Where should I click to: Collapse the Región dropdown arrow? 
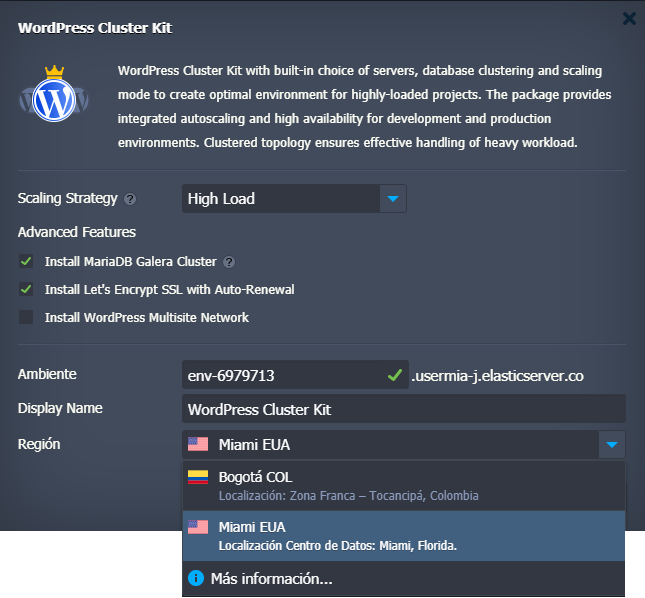(612, 445)
